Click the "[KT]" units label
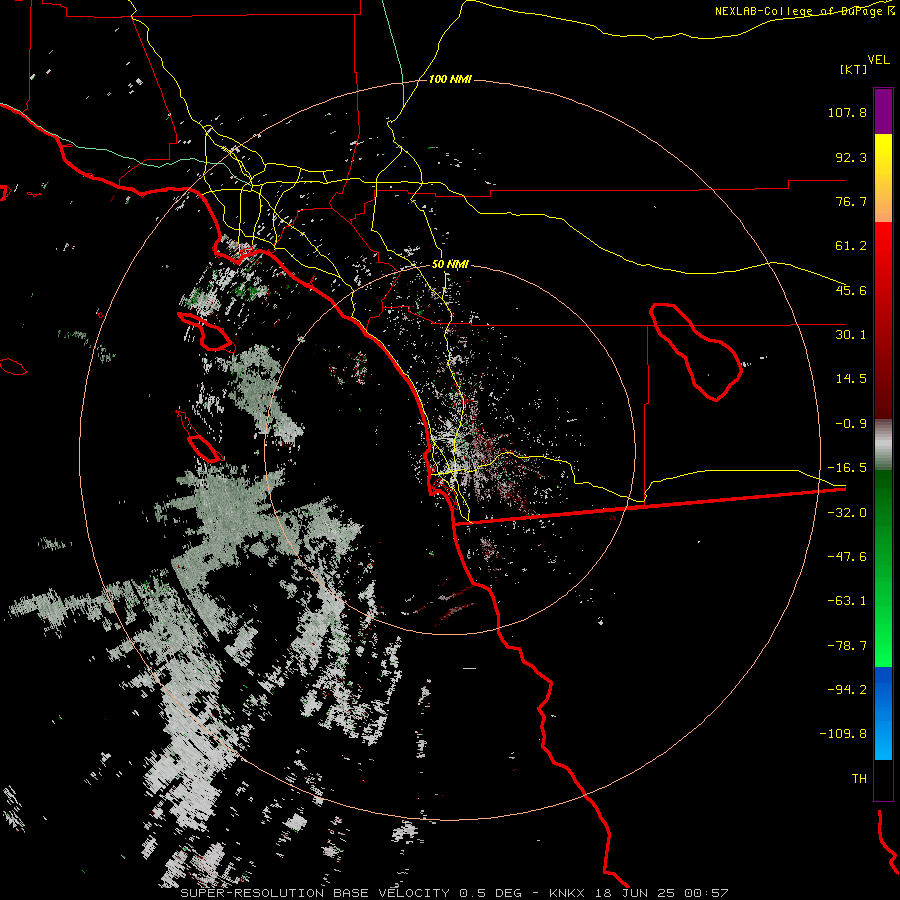This screenshot has height=900, width=900. (x=854, y=69)
